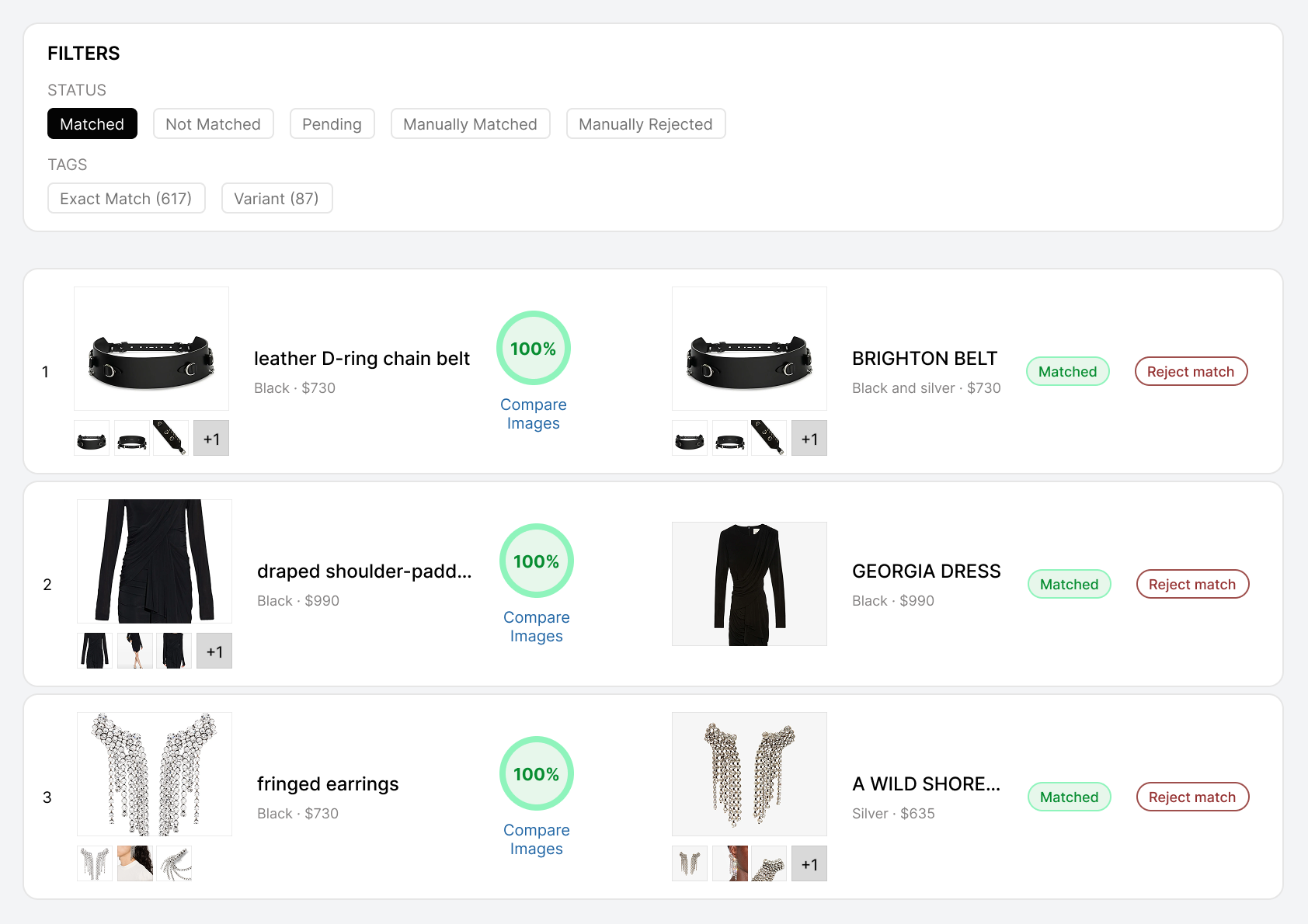Viewport: 1308px width, 924px height.
Task: Select the "Not Matched" status filter
Action: (213, 123)
